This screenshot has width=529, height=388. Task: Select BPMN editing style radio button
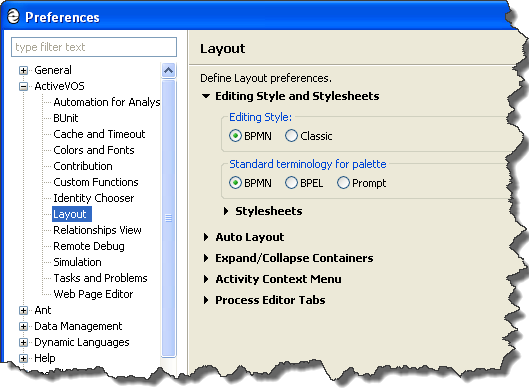point(235,136)
